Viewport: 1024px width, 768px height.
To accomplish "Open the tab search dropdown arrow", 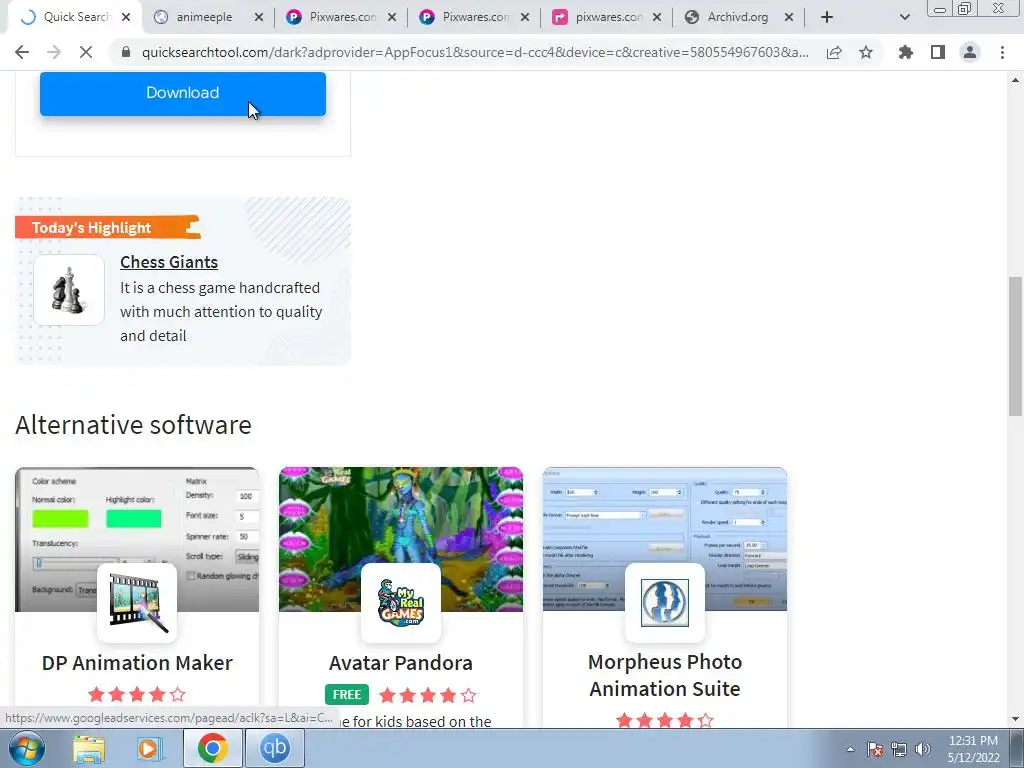I will click(x=904, y=18).
